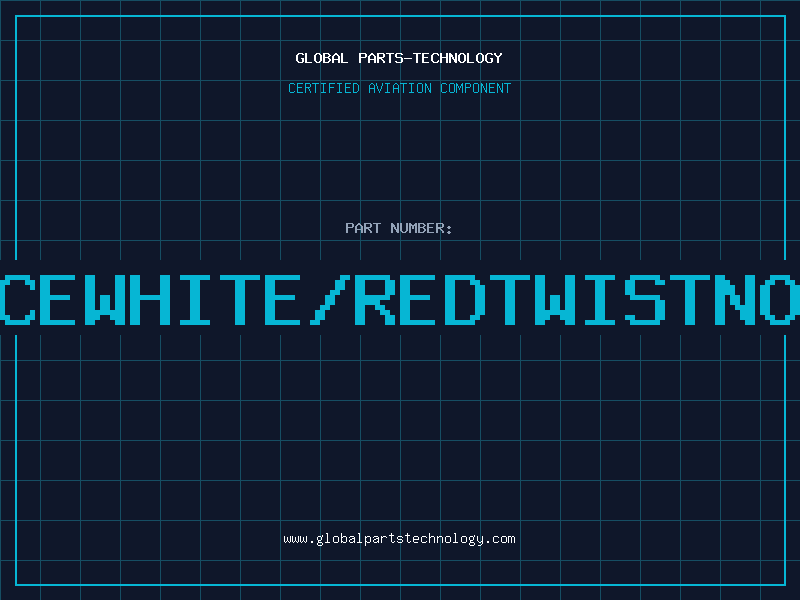Click the 'GLOBAL PARTS-TECHNOLOGY' heading
The image size is (800, 600).
(399, 58)
